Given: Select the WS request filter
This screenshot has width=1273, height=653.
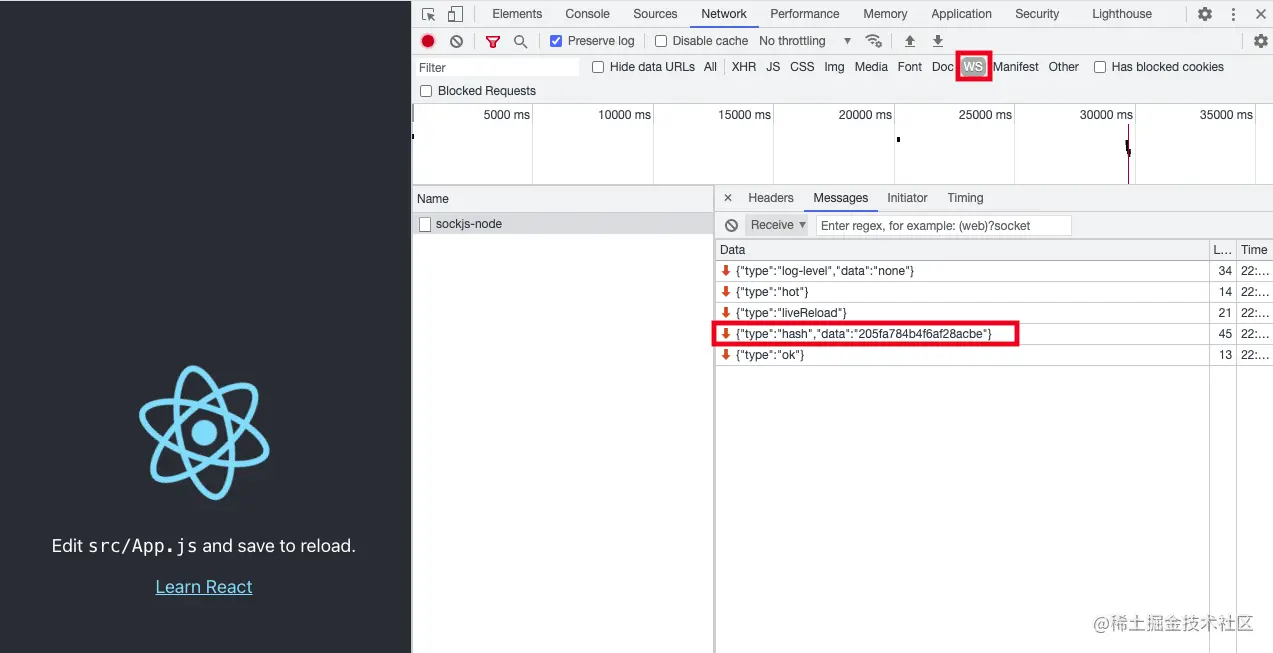Looking at the screenshot, I should 973,67.
